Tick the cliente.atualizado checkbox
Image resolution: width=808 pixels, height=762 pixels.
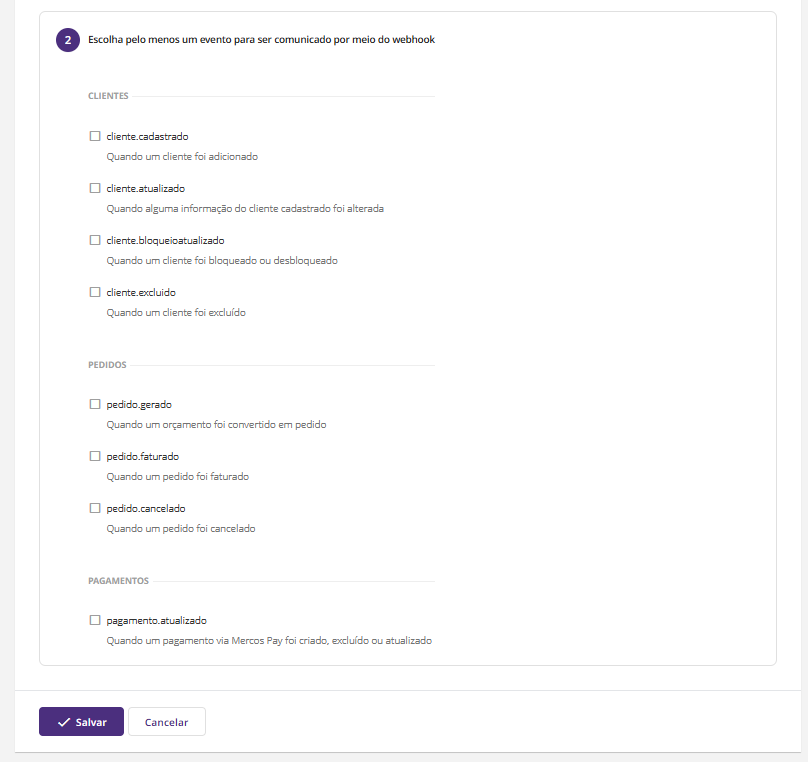[95, 188]
